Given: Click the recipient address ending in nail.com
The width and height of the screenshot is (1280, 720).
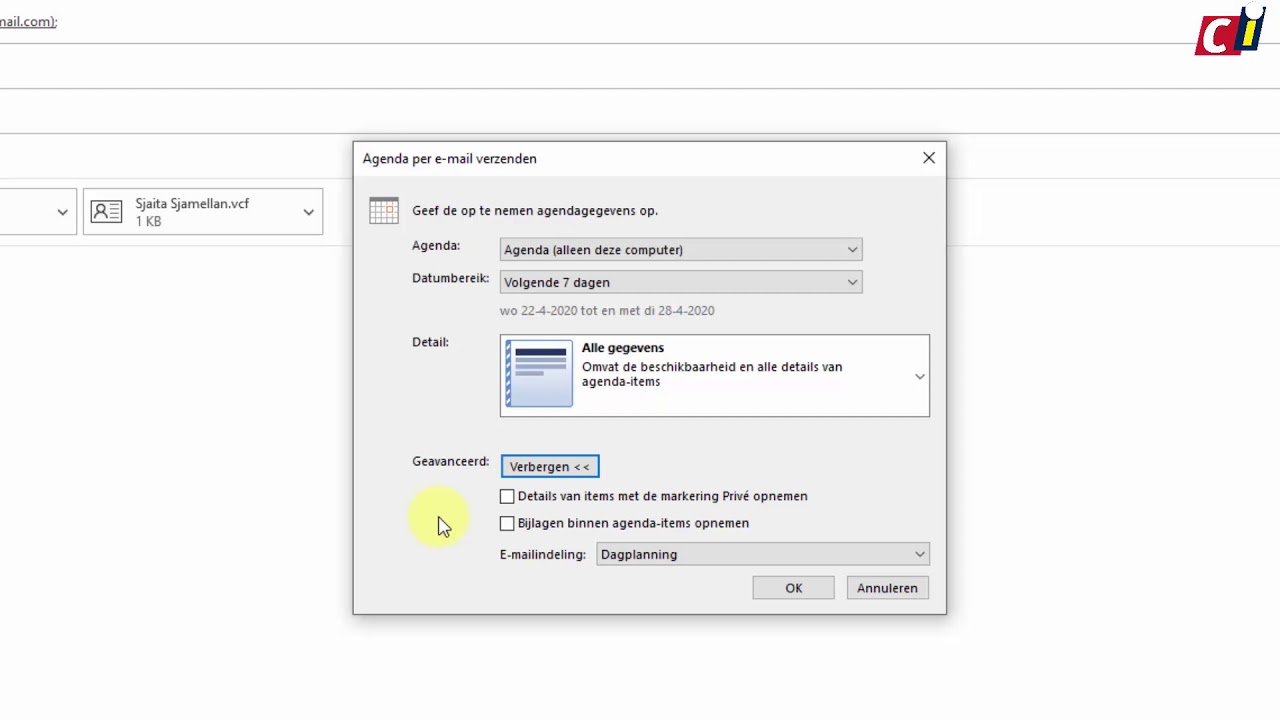Looking at the screenshot, I should pos(28,21).
